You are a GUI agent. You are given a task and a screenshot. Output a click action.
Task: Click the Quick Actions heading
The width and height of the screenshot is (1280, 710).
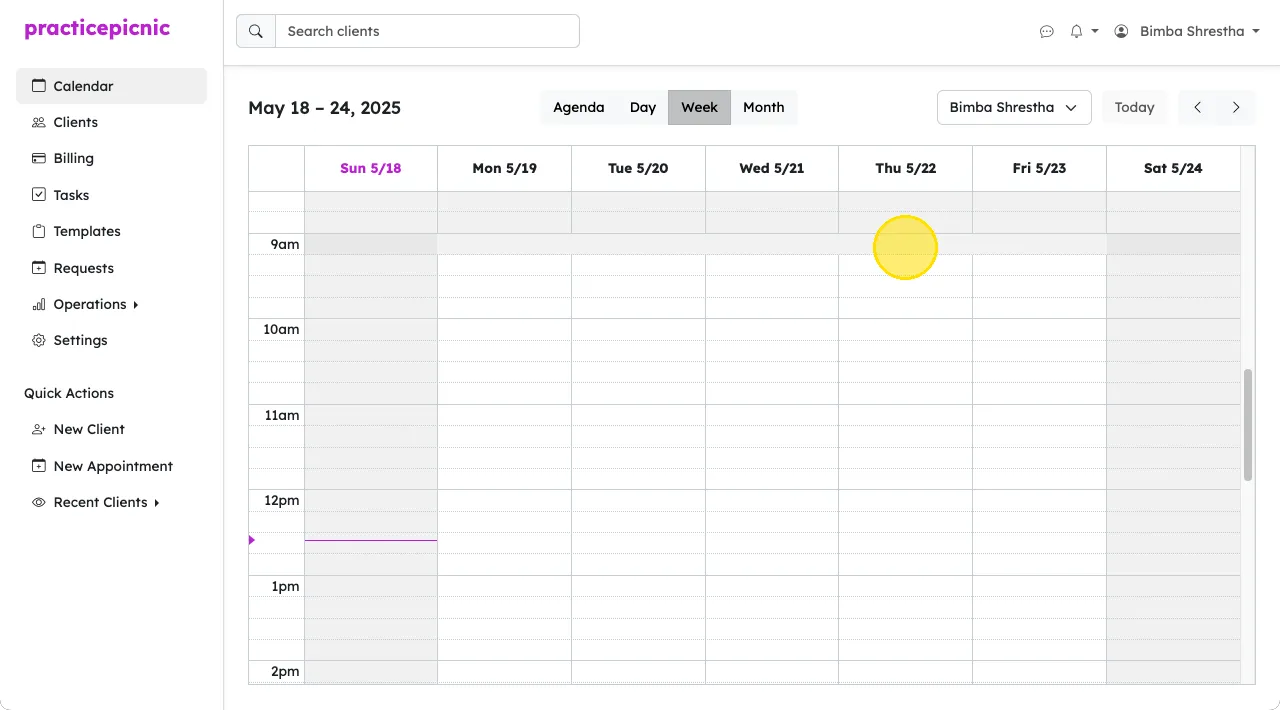point(69,393)
